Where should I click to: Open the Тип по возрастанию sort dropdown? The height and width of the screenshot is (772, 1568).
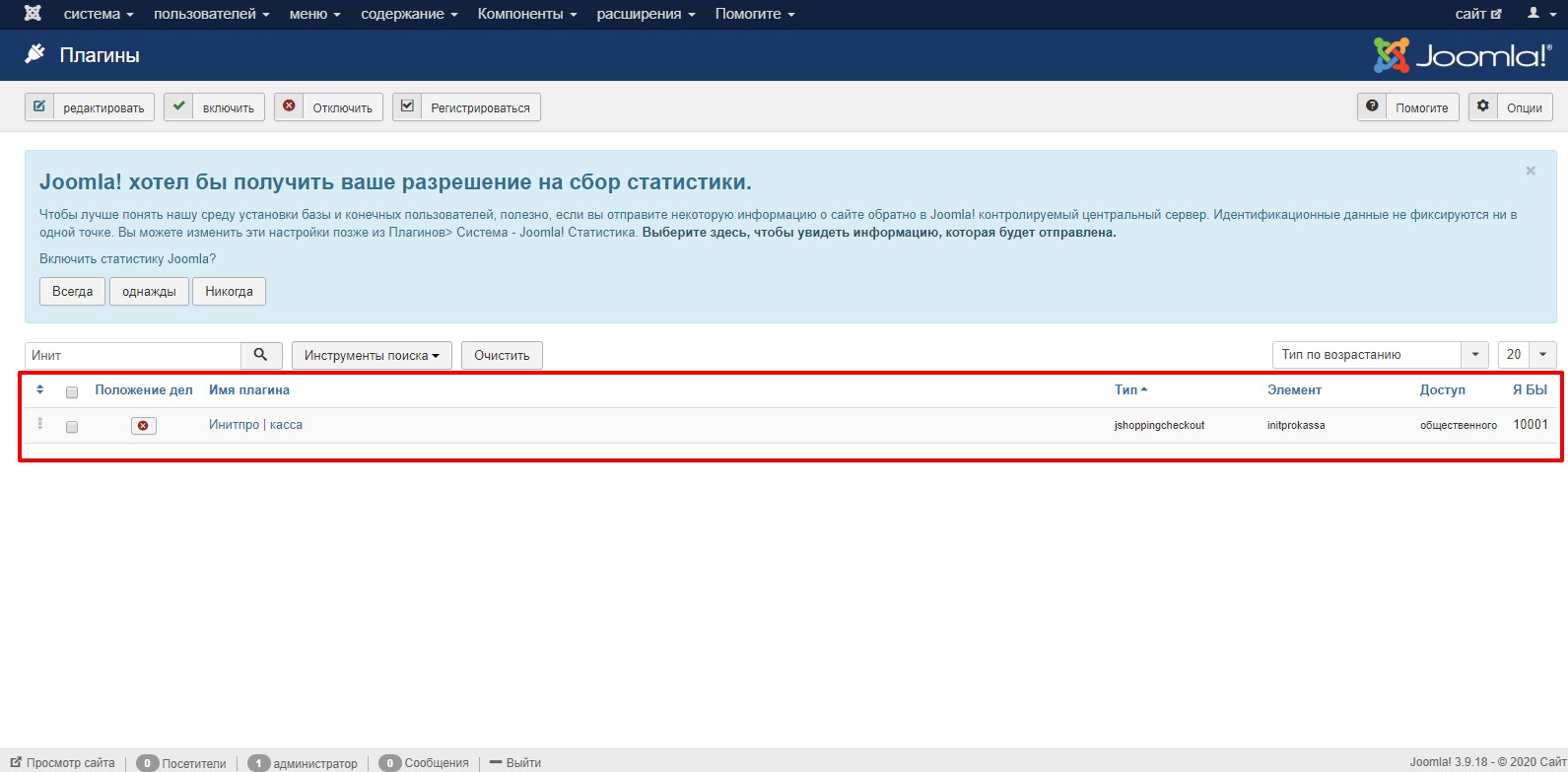point(1380,355)
